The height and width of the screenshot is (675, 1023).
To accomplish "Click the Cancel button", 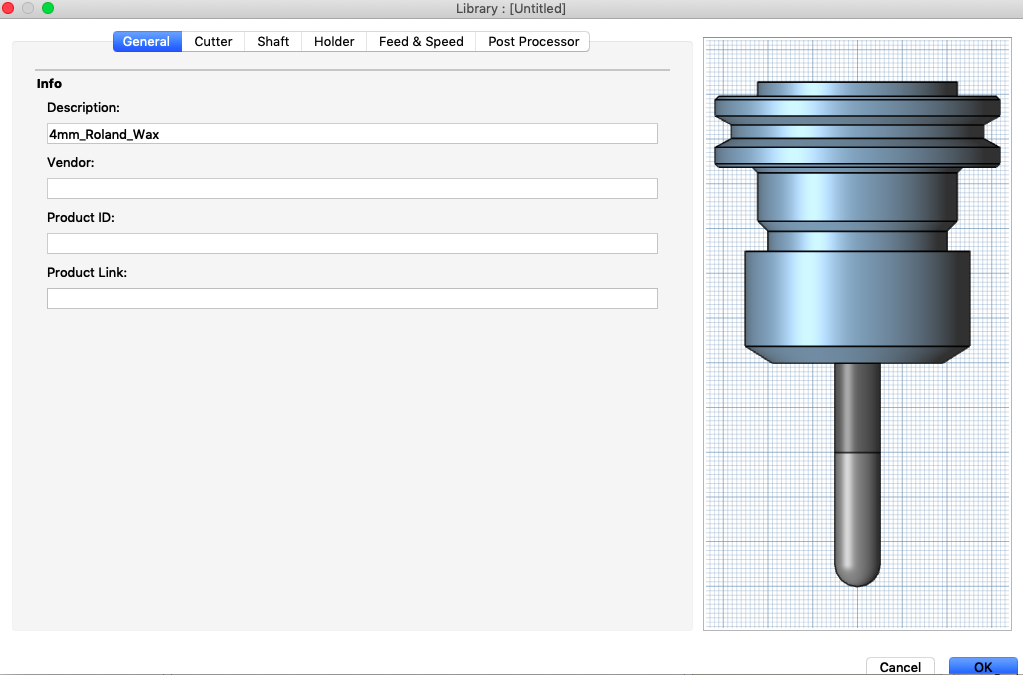I will point(900,666).
